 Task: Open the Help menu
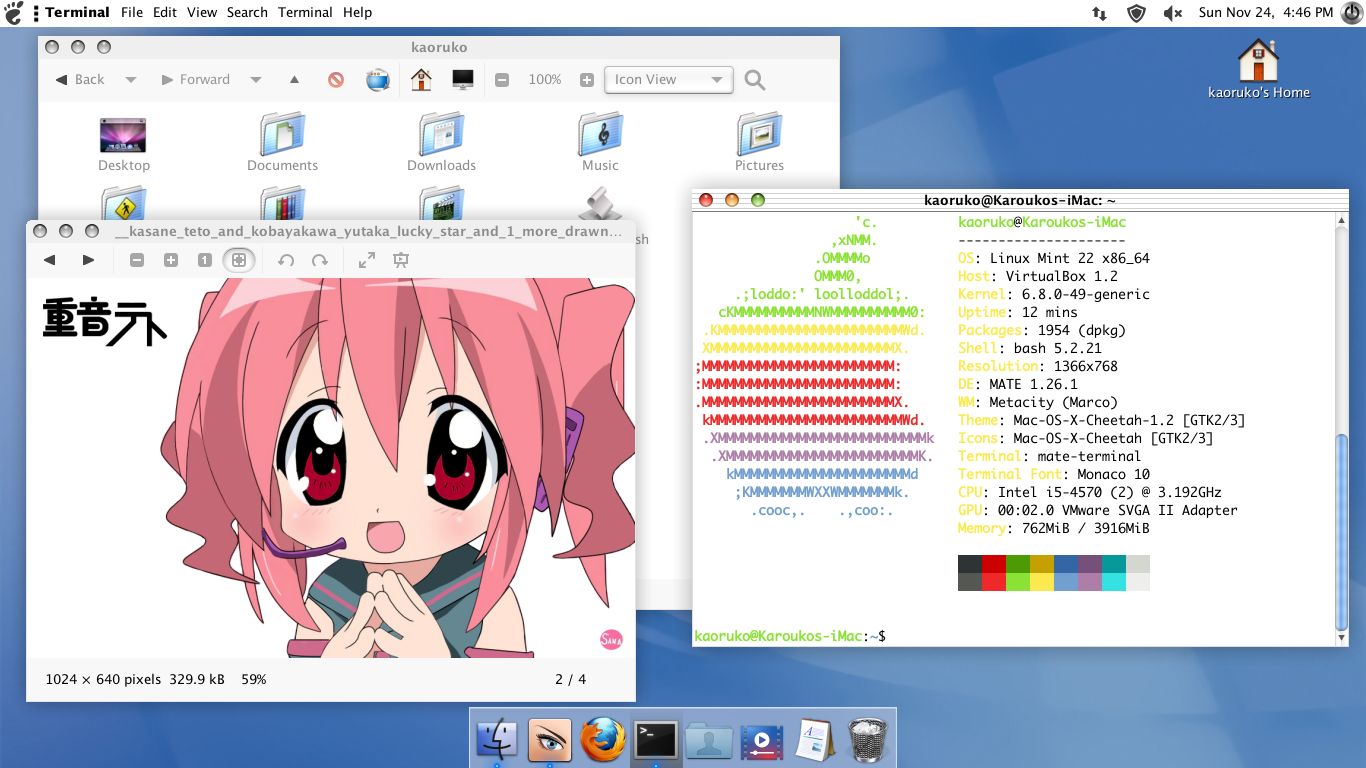[357, 13]
